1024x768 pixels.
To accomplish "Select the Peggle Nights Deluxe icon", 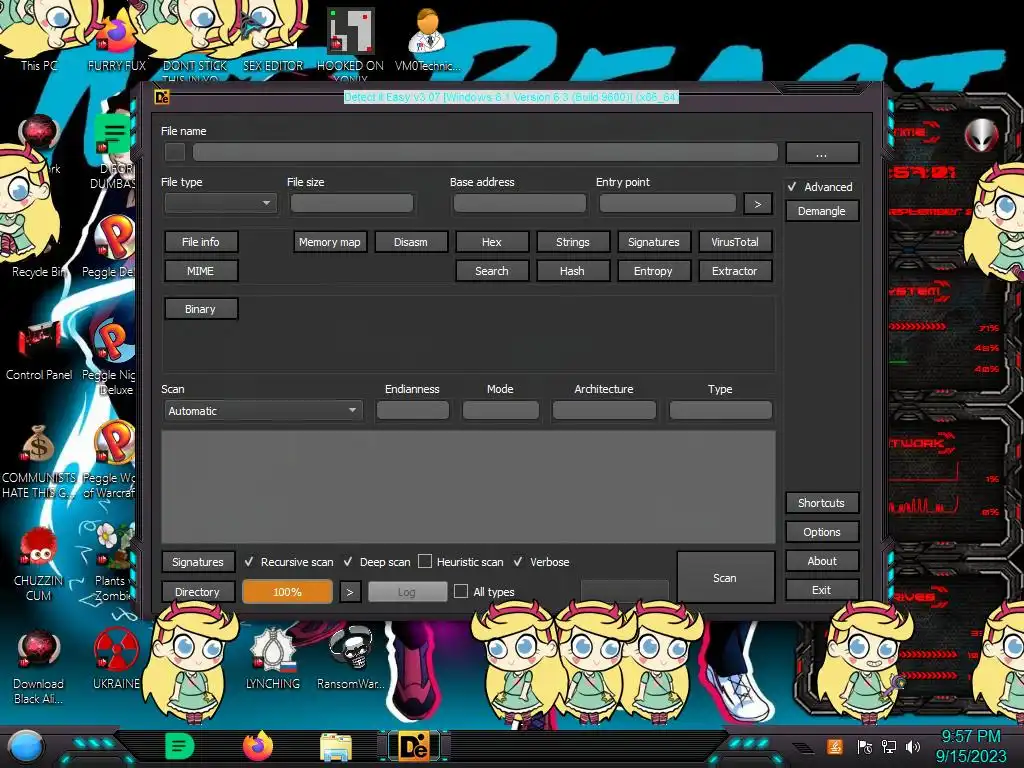I will [x=112, y=356].
